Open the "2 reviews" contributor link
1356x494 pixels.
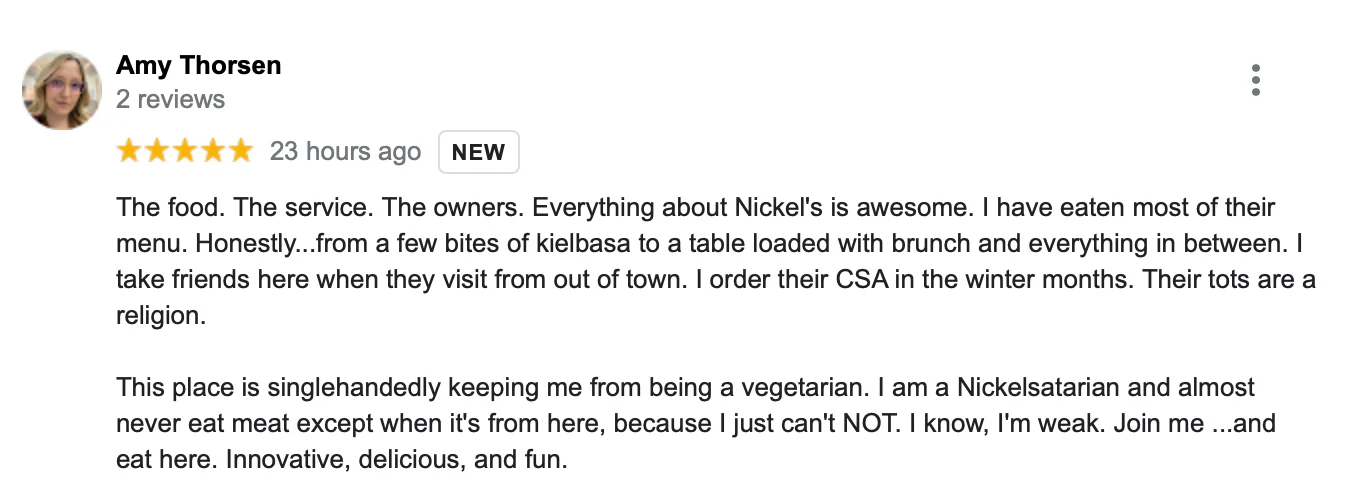pos(170,99)
